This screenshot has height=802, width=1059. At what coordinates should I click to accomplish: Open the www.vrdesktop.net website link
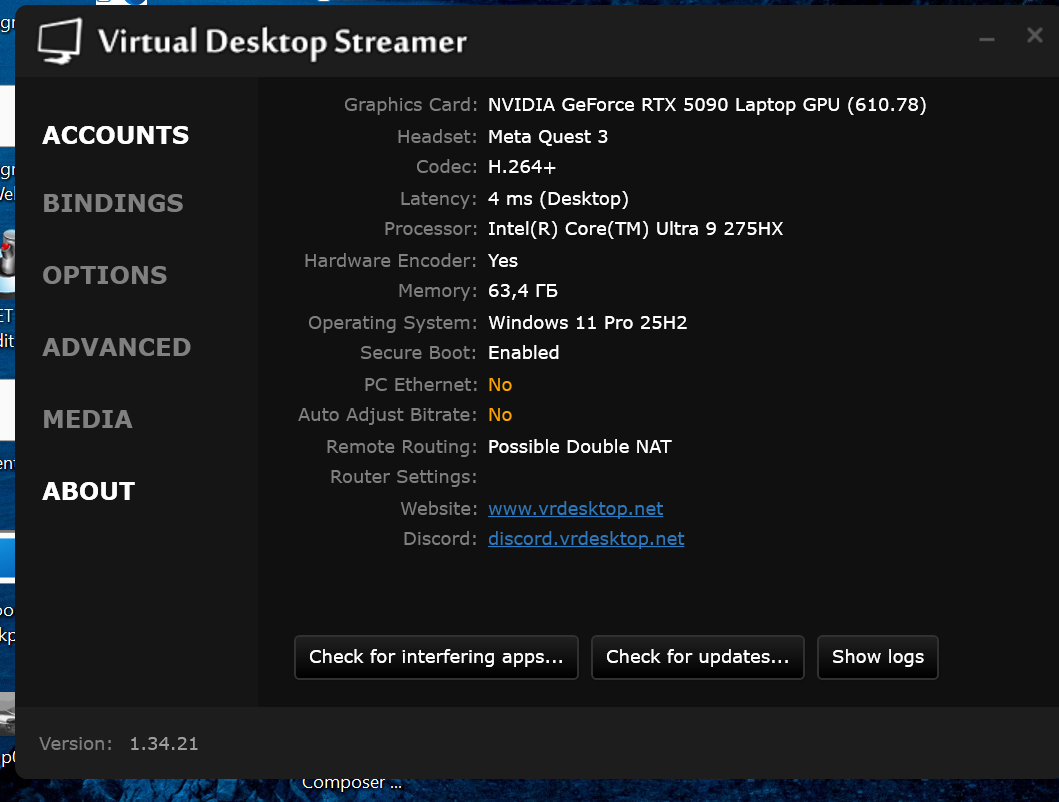coord(575,508)
